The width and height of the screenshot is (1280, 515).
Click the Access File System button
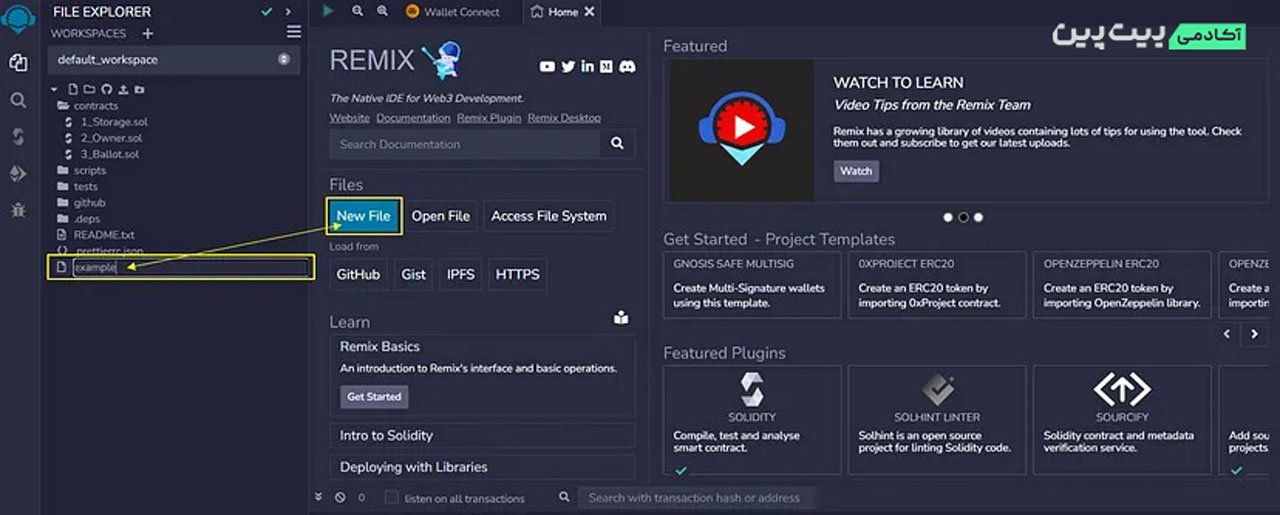tap(549, 216)
